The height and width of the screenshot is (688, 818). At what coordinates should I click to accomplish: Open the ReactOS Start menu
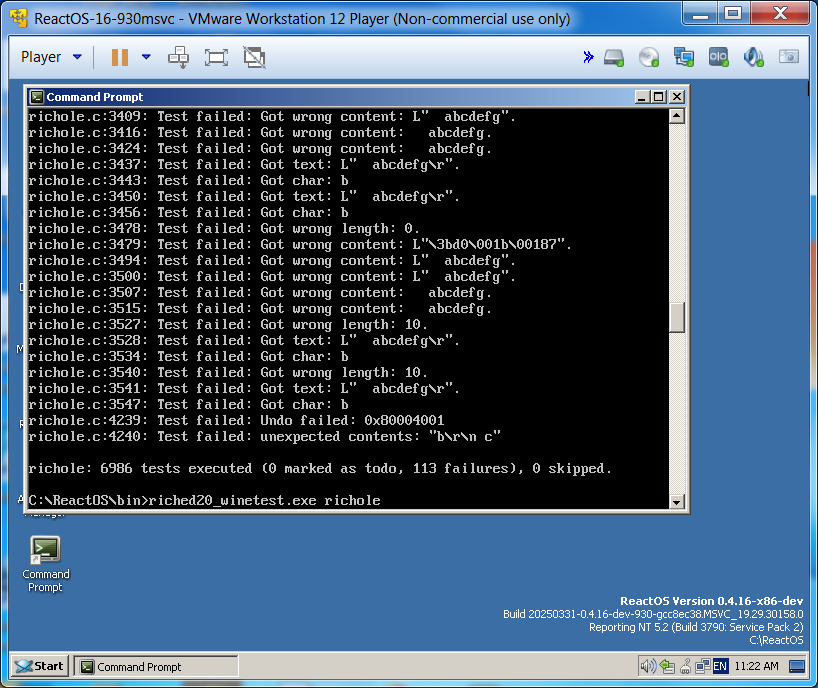pos(40,666)
